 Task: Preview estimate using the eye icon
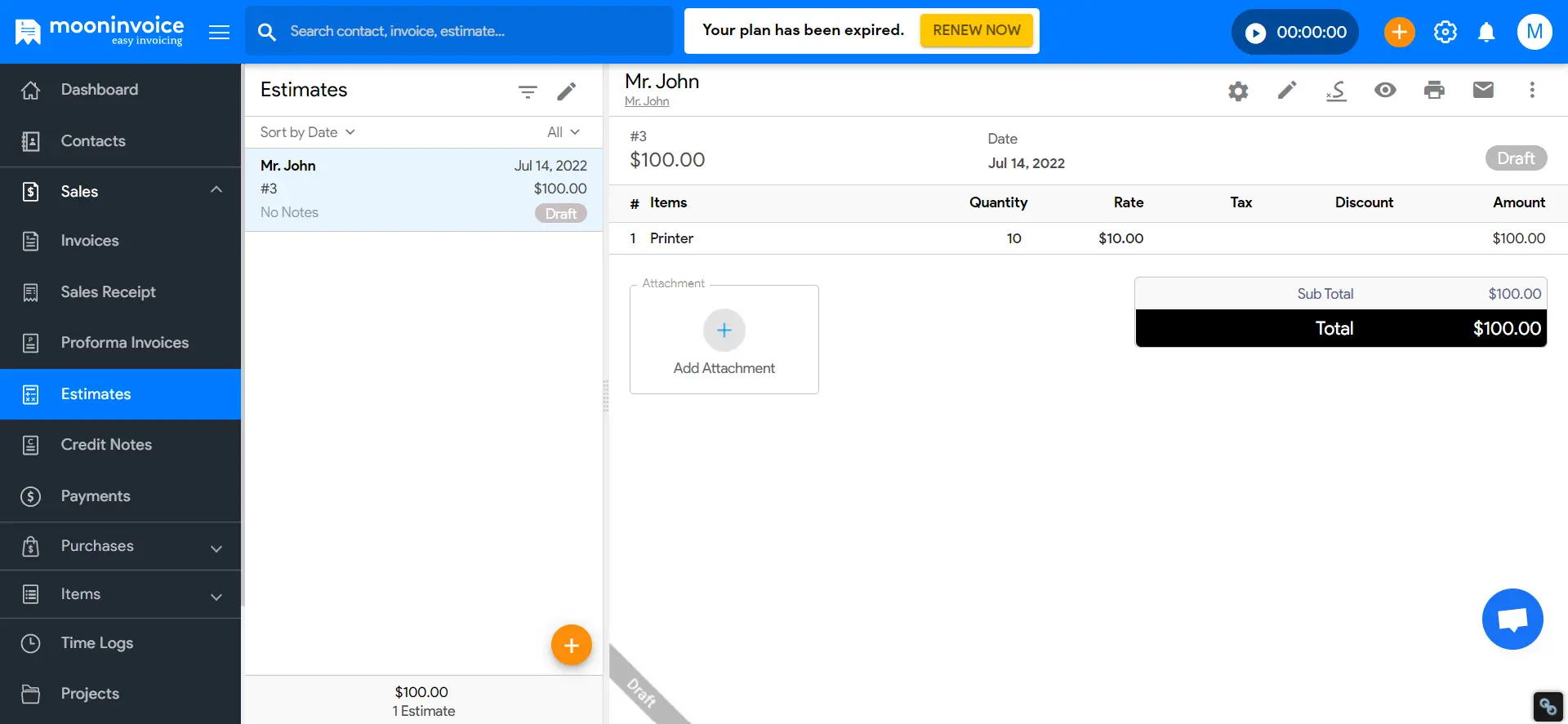[1385, 90]
